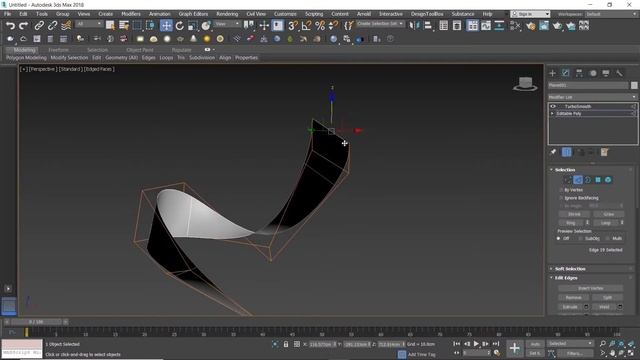This screenshot has width=640, height=360.
Task: Open the Motion command panel tab
Action: point(593,73)
